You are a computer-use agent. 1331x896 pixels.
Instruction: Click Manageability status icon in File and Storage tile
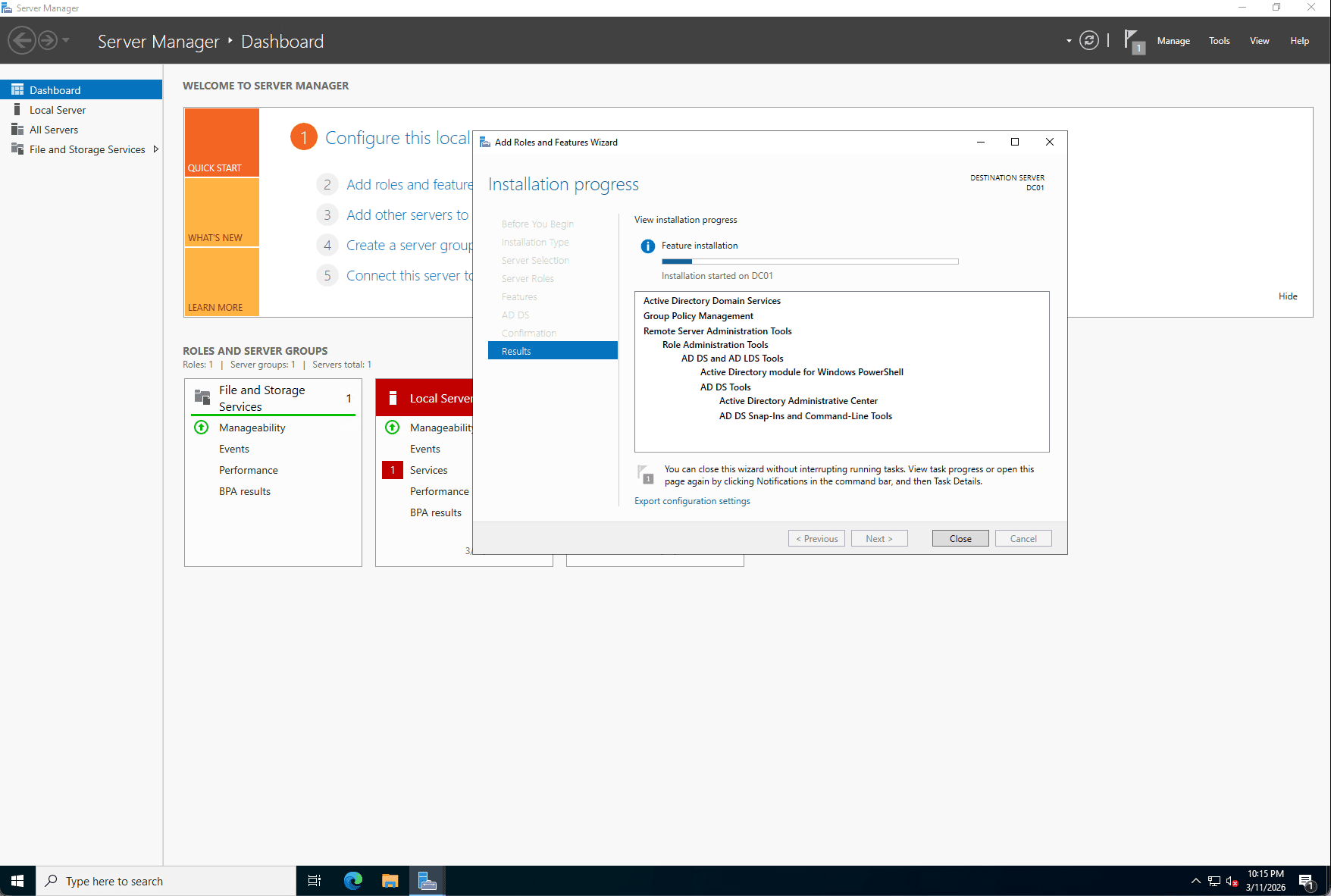click(x=202, y=428)
